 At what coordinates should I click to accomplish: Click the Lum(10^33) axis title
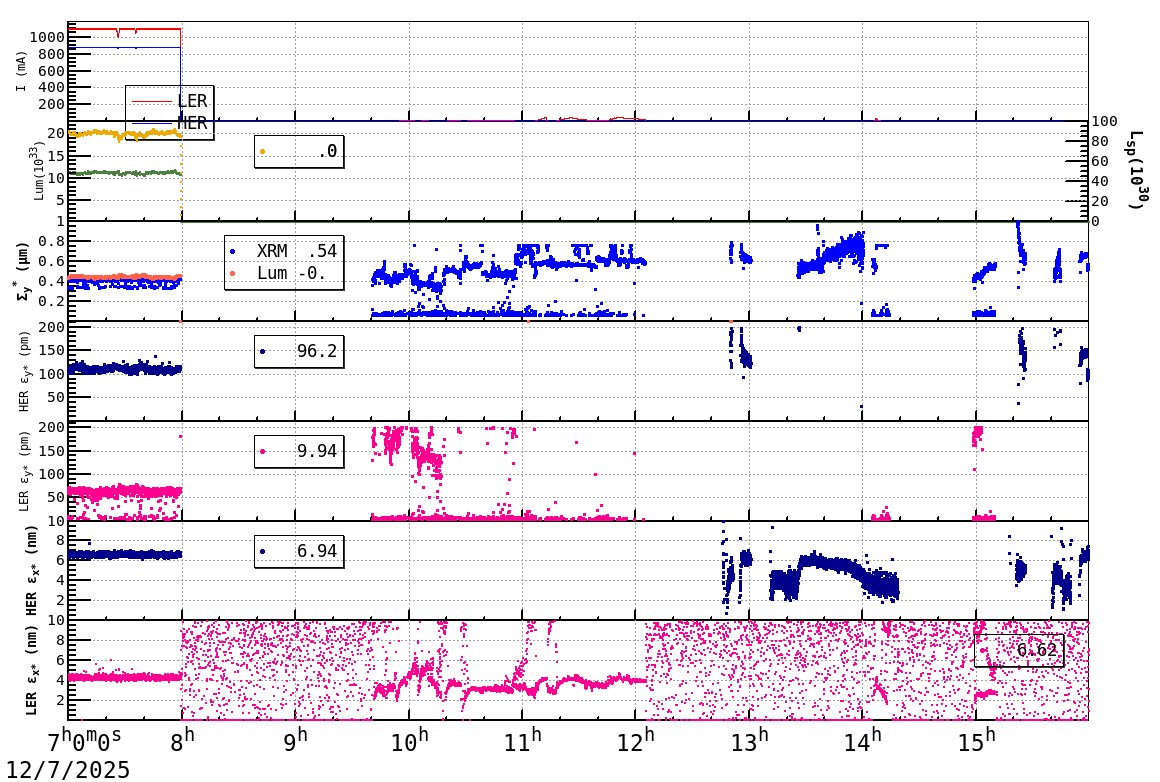(36, 172)
